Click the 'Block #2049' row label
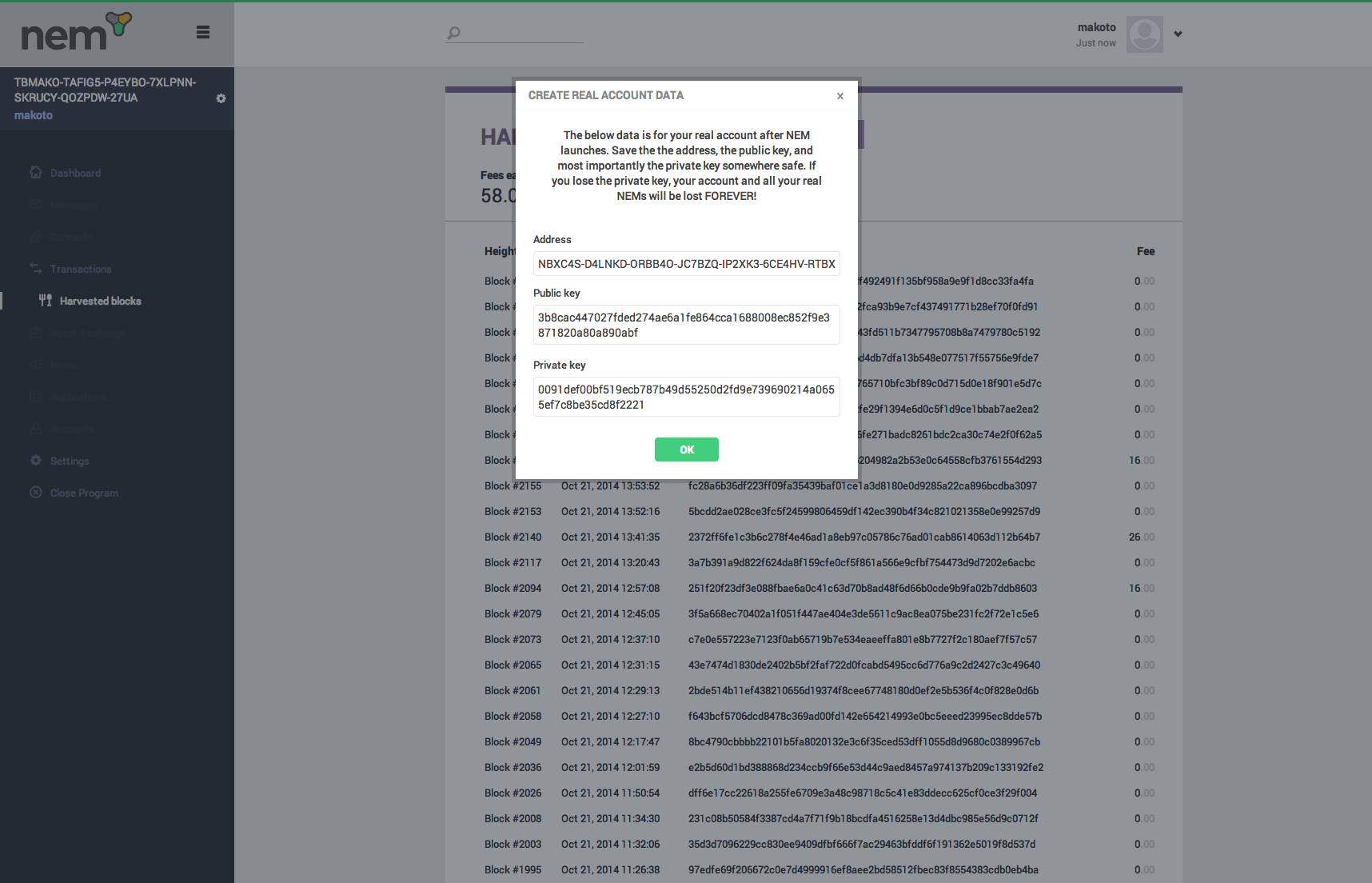 513,741
